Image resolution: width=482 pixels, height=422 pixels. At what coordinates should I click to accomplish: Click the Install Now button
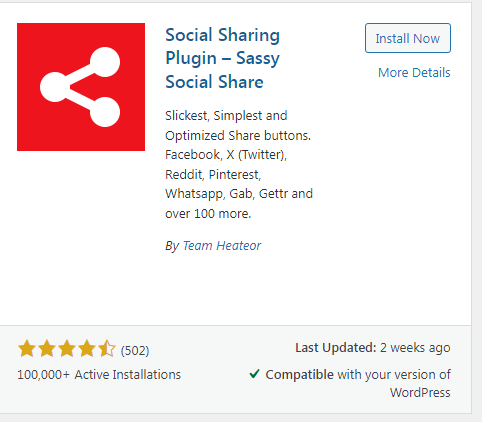(408, 38)
